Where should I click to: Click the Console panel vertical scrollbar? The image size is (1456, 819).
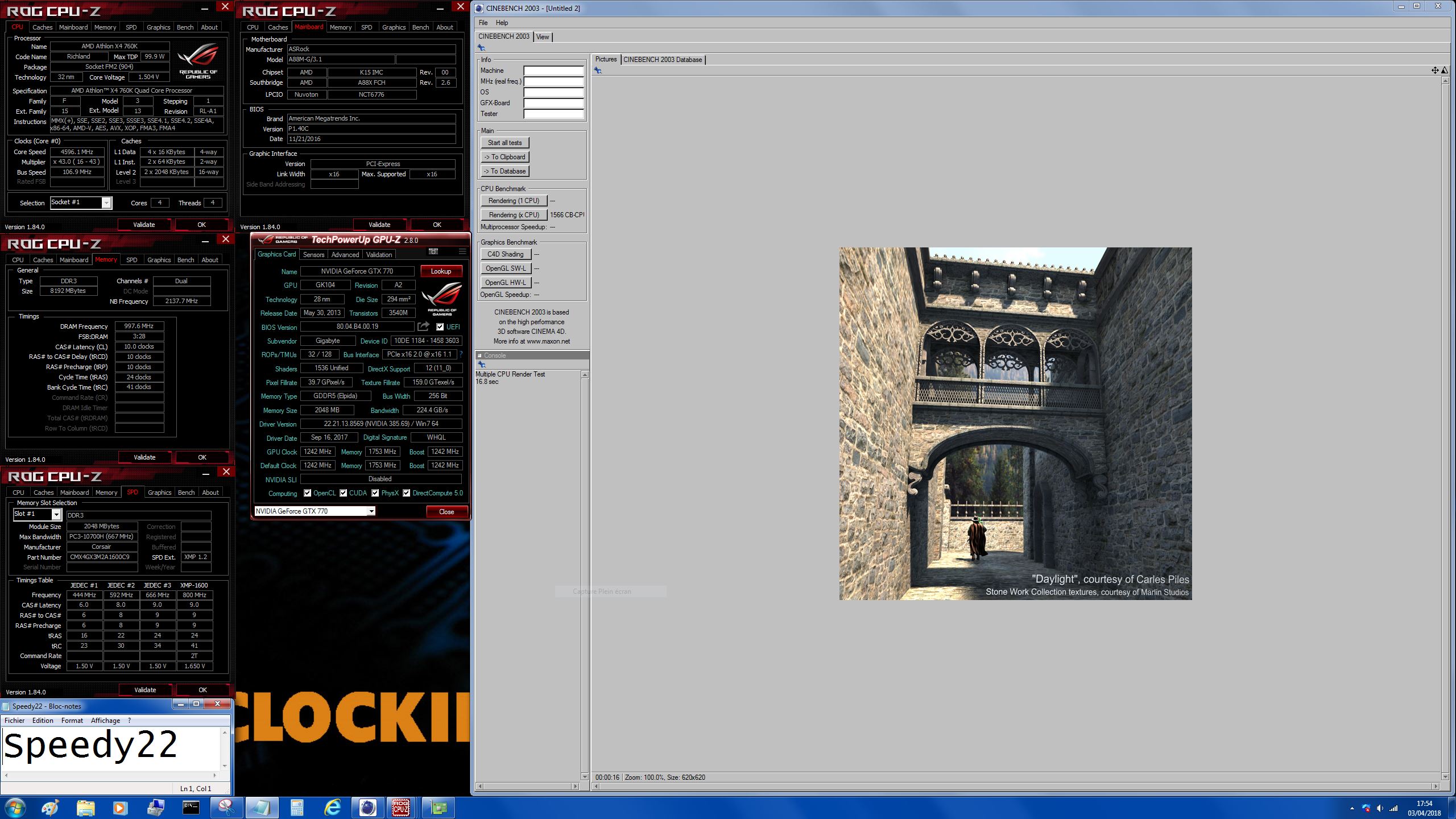click(585, 574)
